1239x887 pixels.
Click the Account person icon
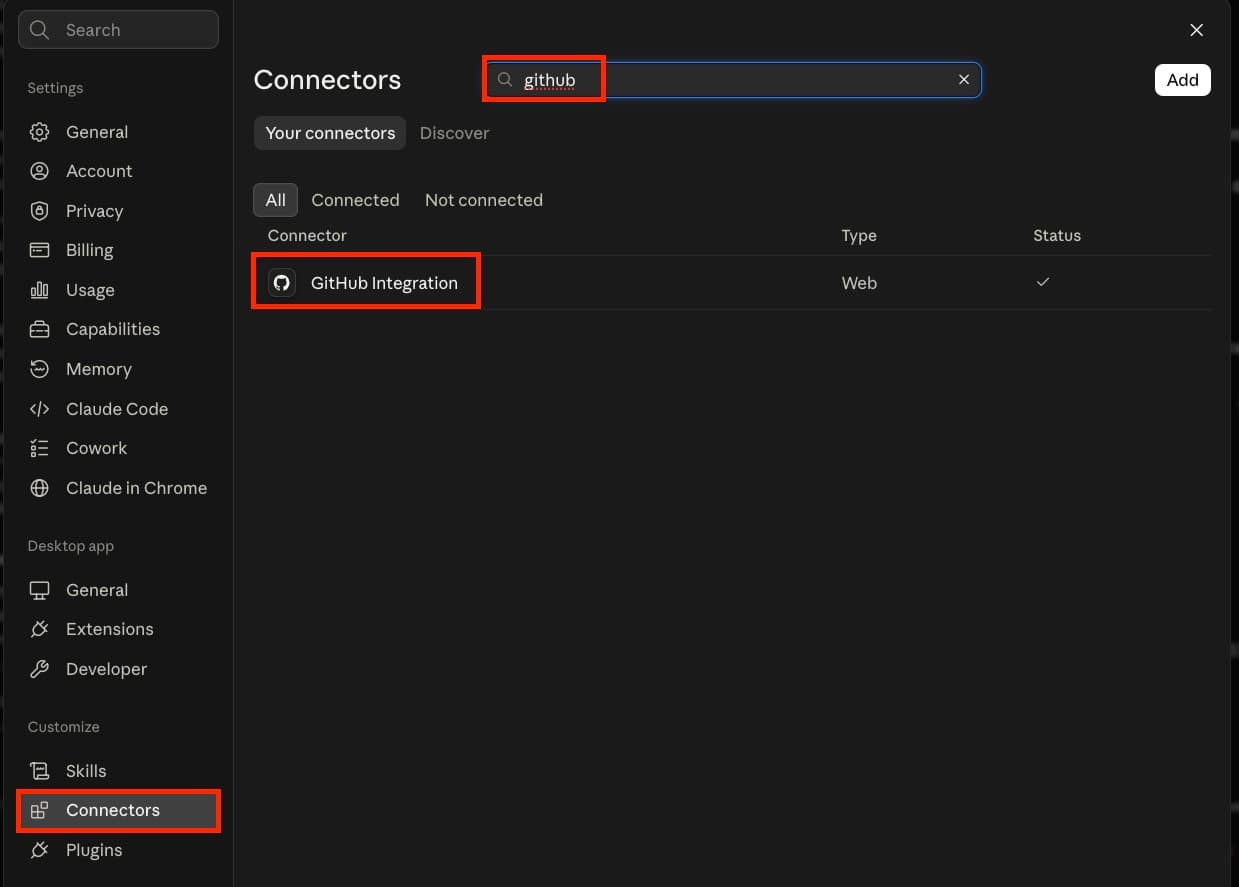coord(39,171)
